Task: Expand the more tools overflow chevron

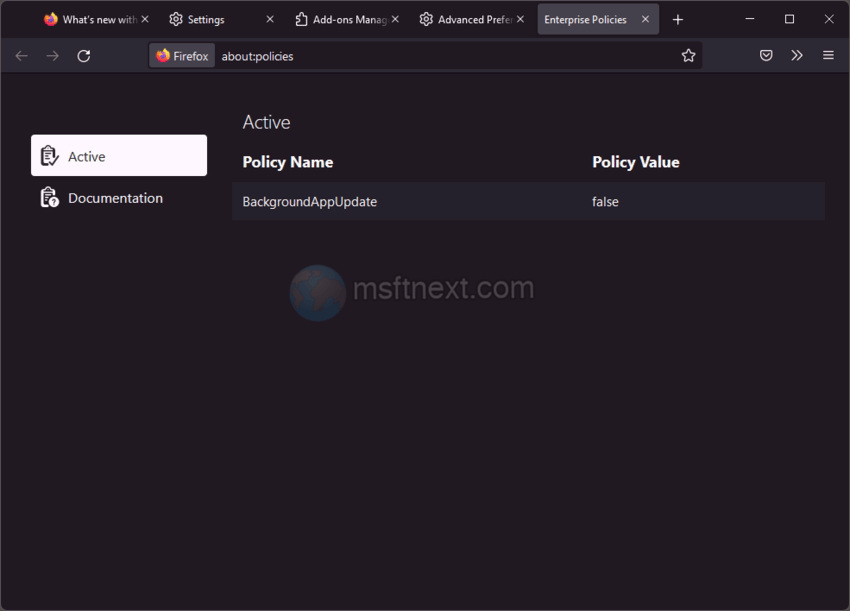Action: [x=797, y=56]
